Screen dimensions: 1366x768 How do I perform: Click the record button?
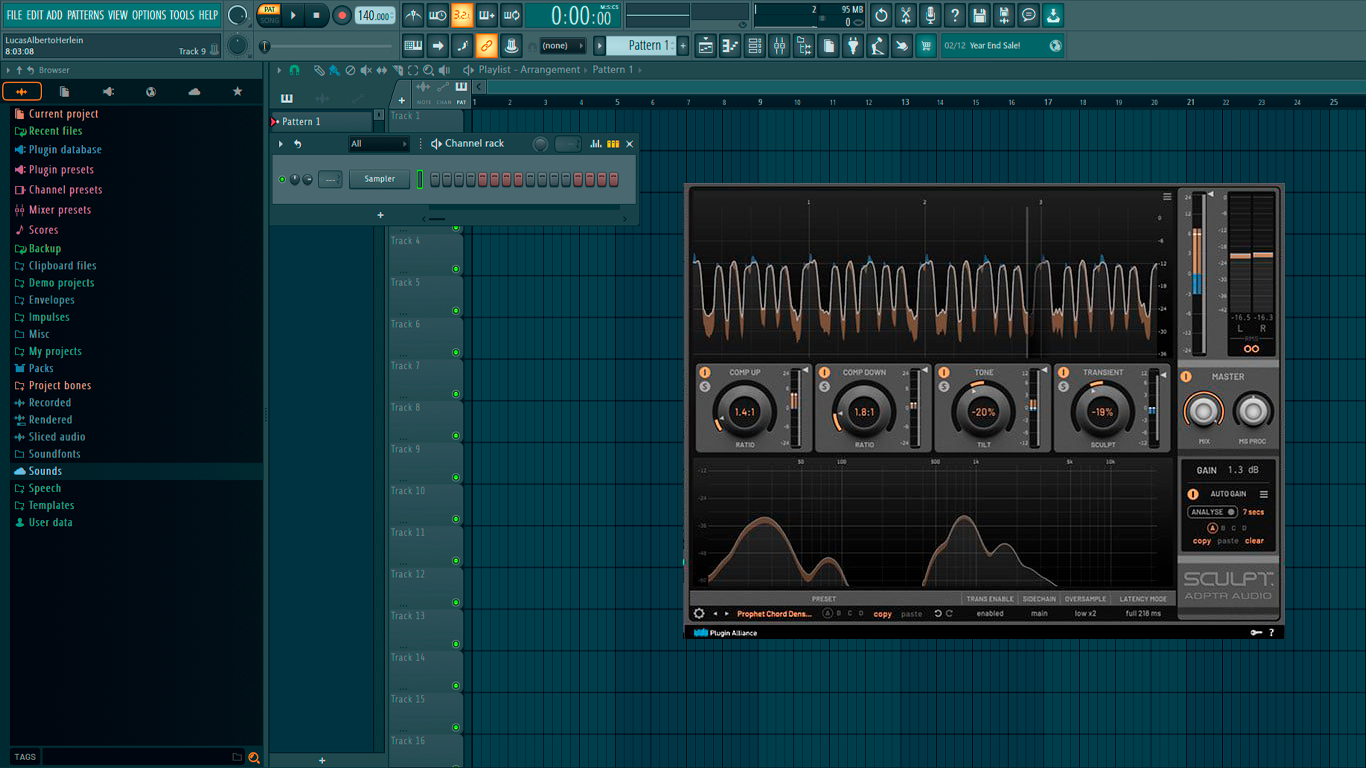(342, 15)
